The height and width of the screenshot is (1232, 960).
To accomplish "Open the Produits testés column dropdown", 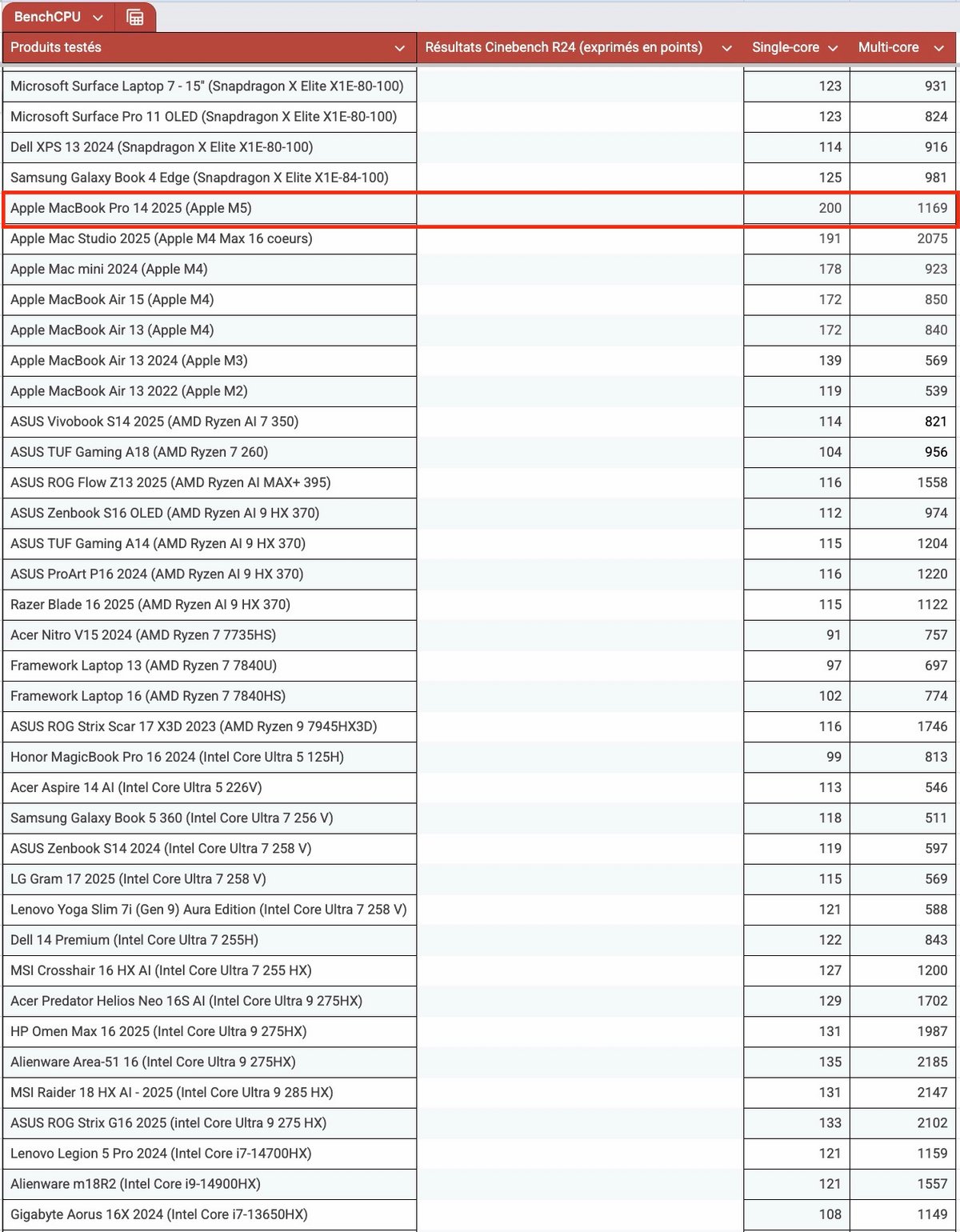I will [400, 48].
